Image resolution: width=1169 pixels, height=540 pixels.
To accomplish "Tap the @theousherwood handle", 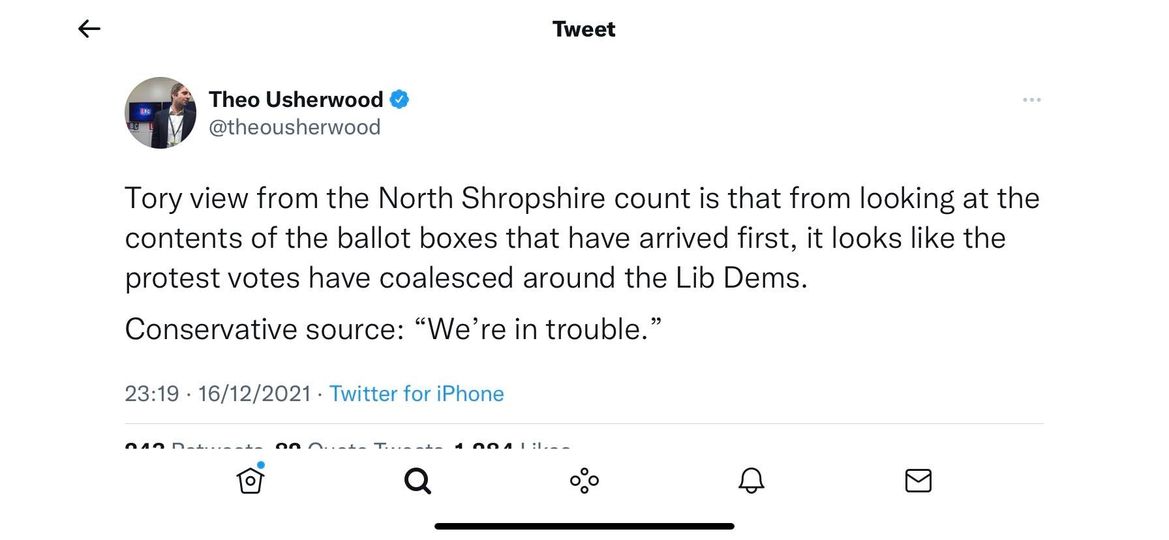I will point(294,127).
